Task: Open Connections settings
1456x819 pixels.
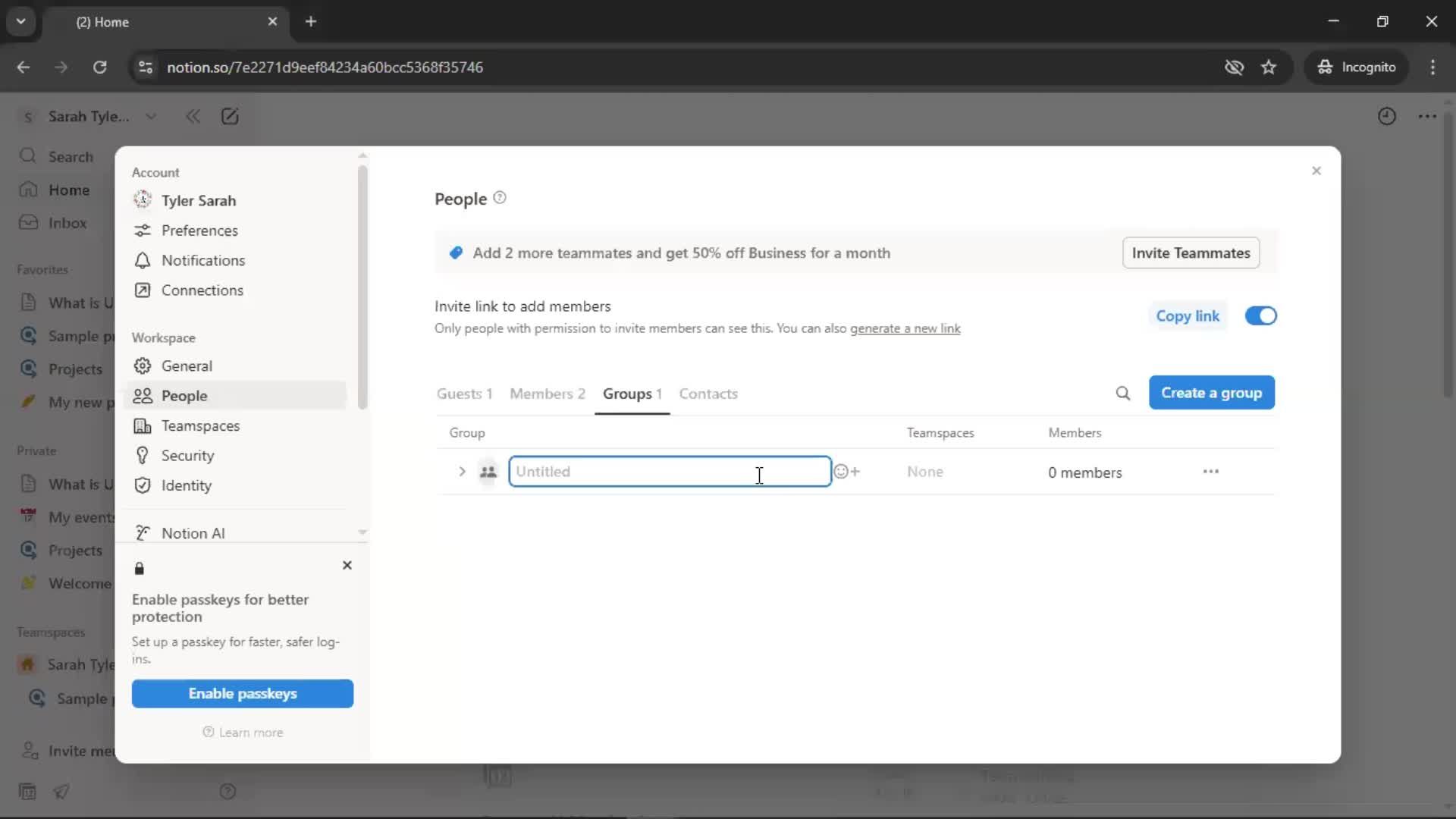Action: point(237,290)
